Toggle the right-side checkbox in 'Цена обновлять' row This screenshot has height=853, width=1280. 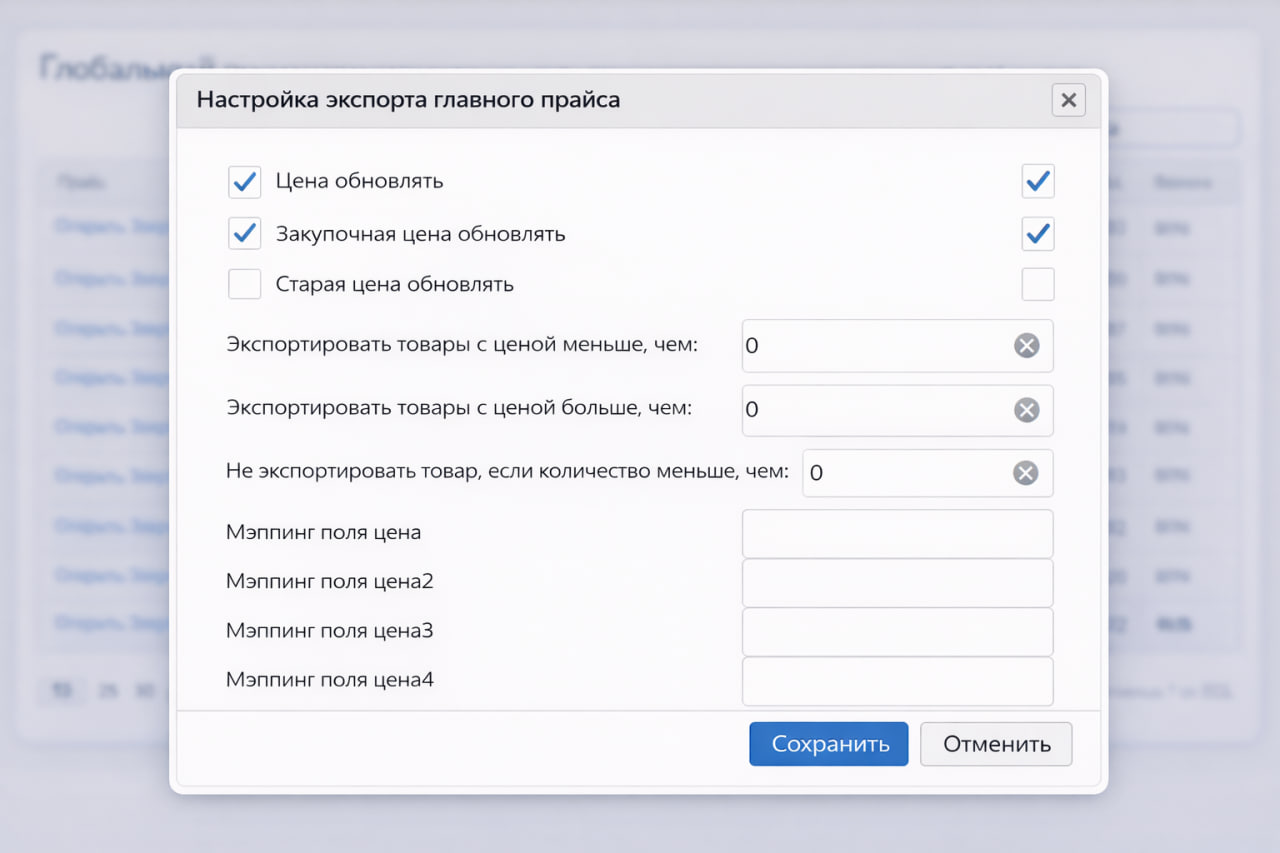pos(1038,182)
